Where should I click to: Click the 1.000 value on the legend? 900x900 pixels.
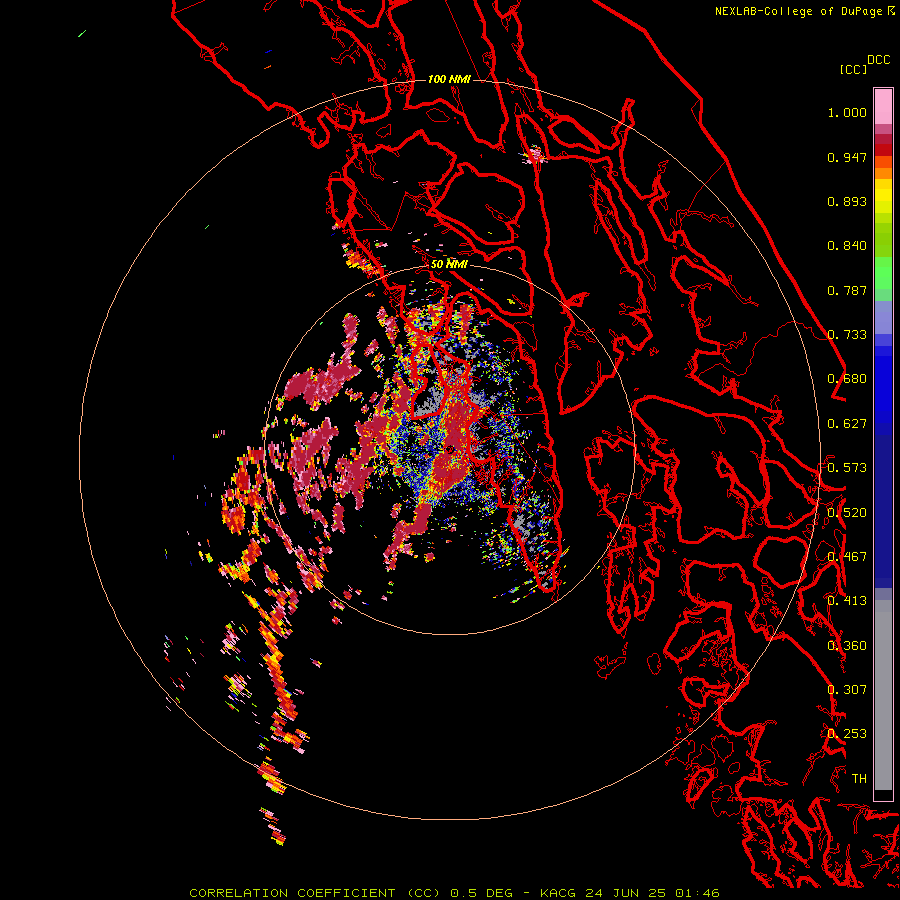(x=847, y=112)
